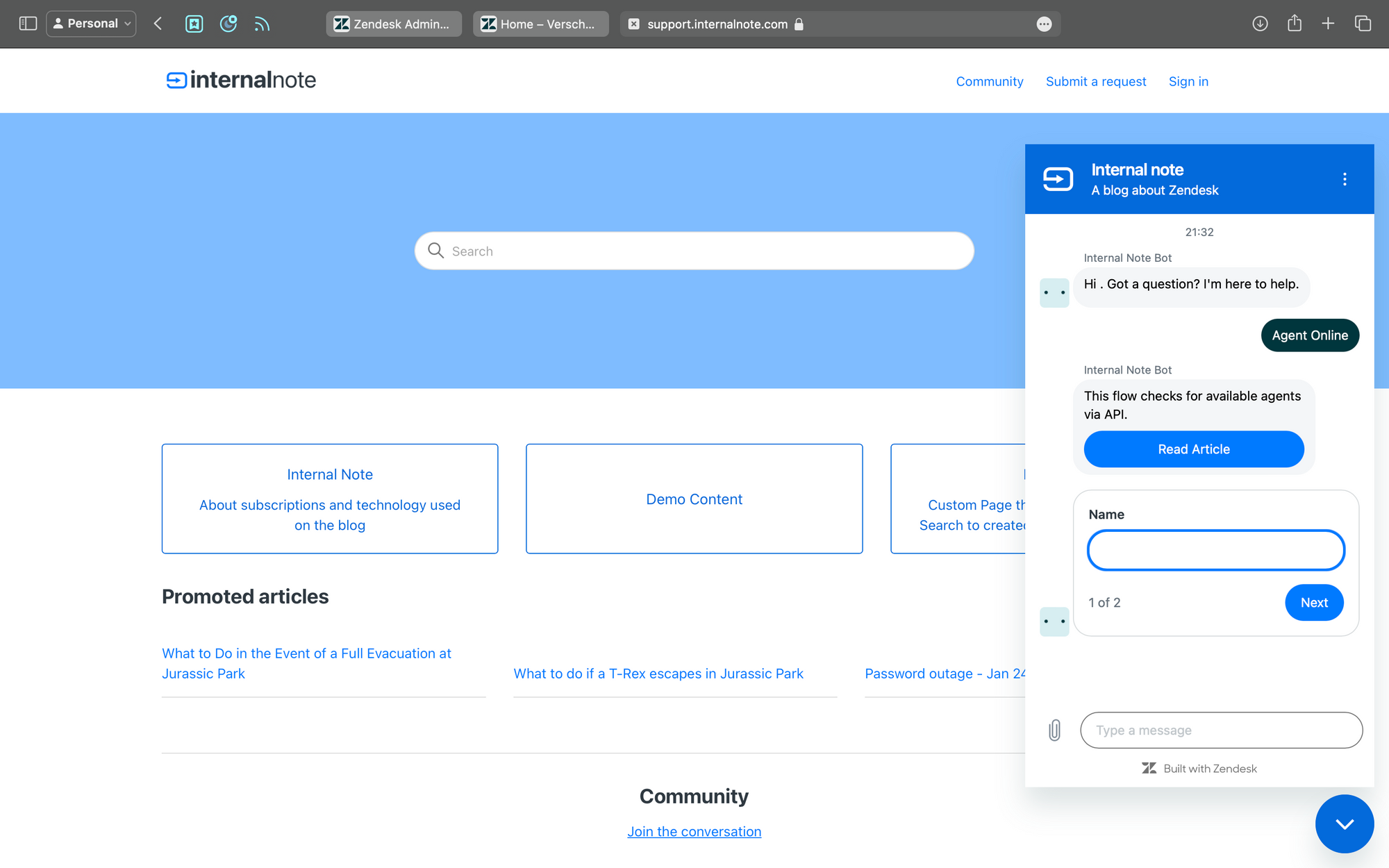
Task: Click the share icon in browser toolbar
Action: (1294, 24)
